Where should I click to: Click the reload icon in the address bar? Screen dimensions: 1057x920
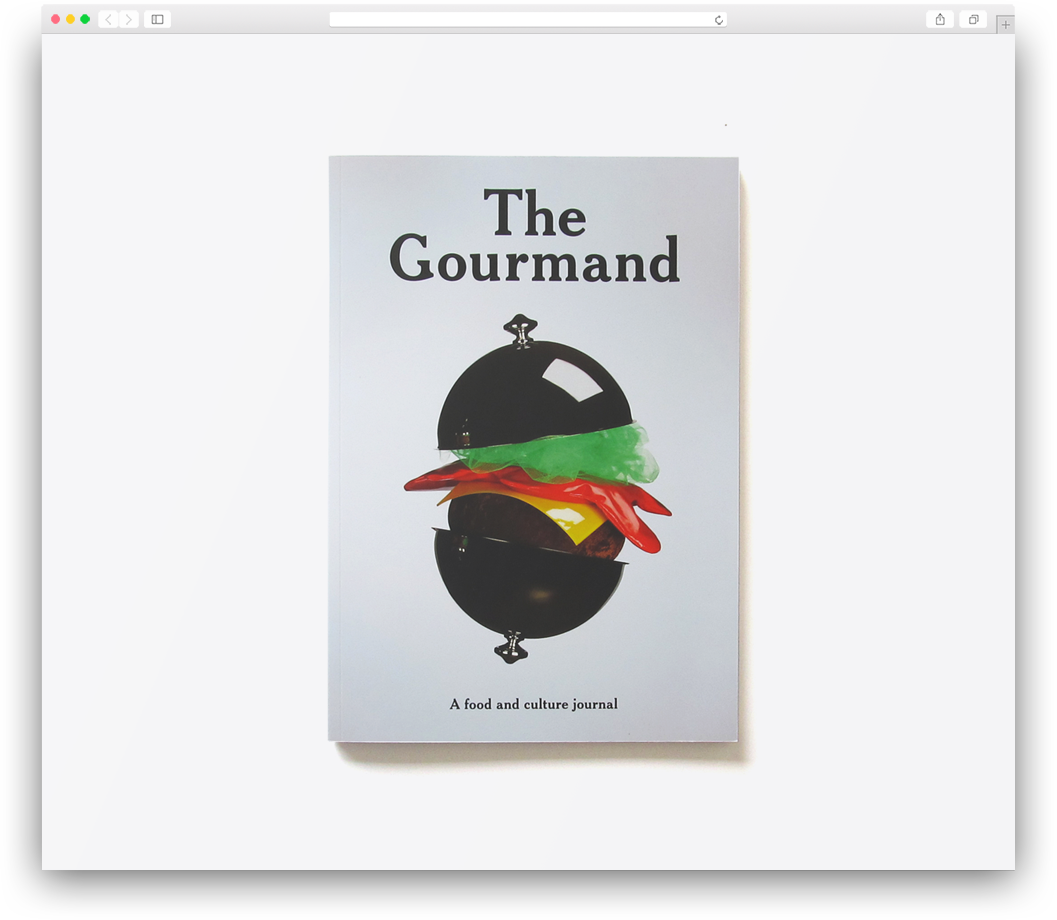pyautogui.click(x=717, y=18)
